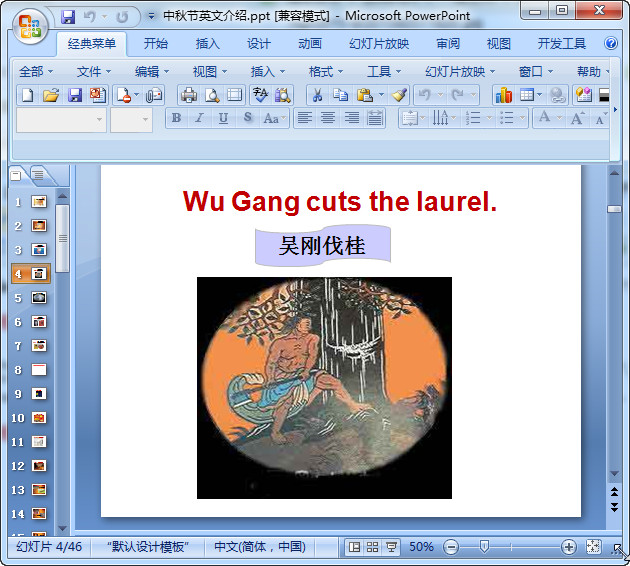
Task: Click the “默认设计模板” theme indicator
Action: 148,547
